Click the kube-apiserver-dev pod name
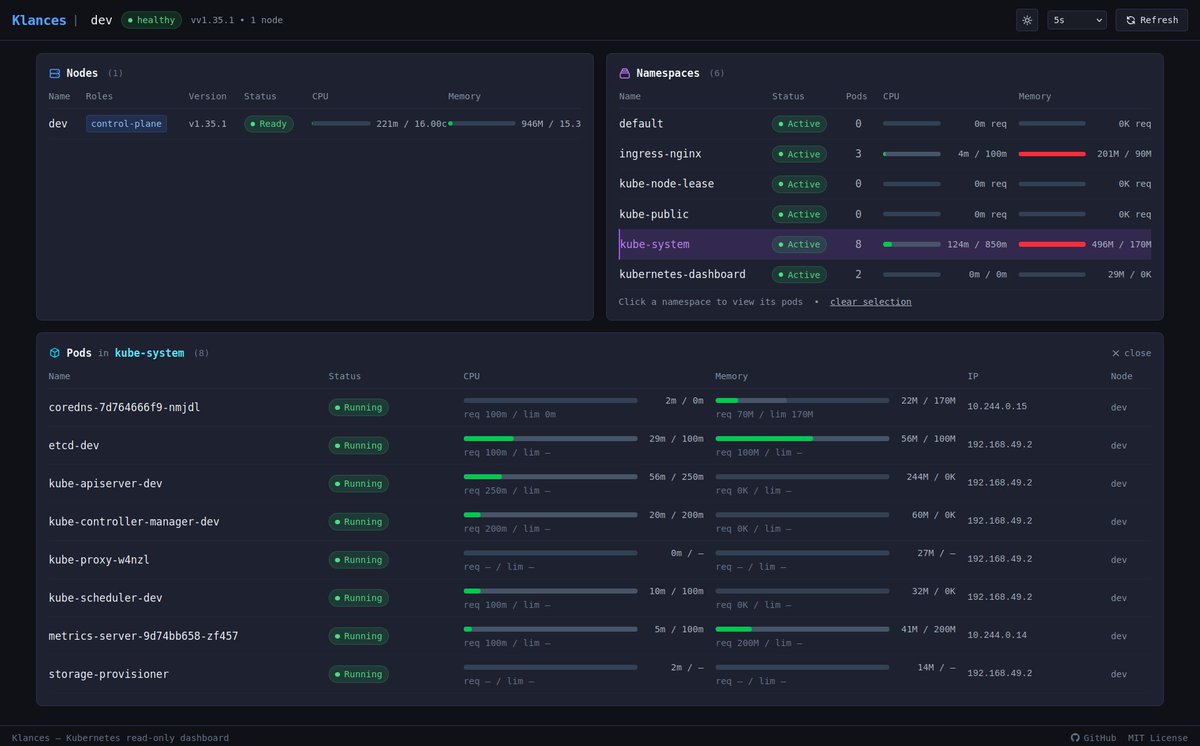The height and width of the screenshot is (746, 1200). click(106, 483)
